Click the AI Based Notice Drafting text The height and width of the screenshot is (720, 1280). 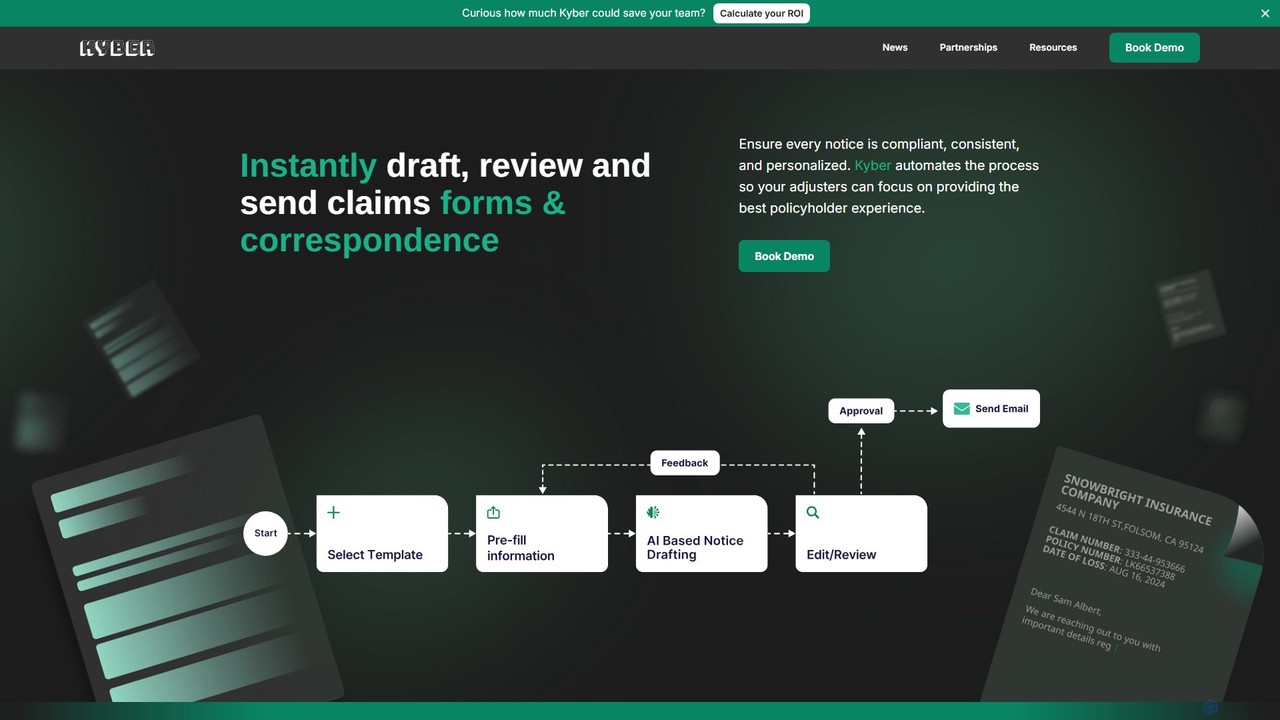[x=695, y=547]
